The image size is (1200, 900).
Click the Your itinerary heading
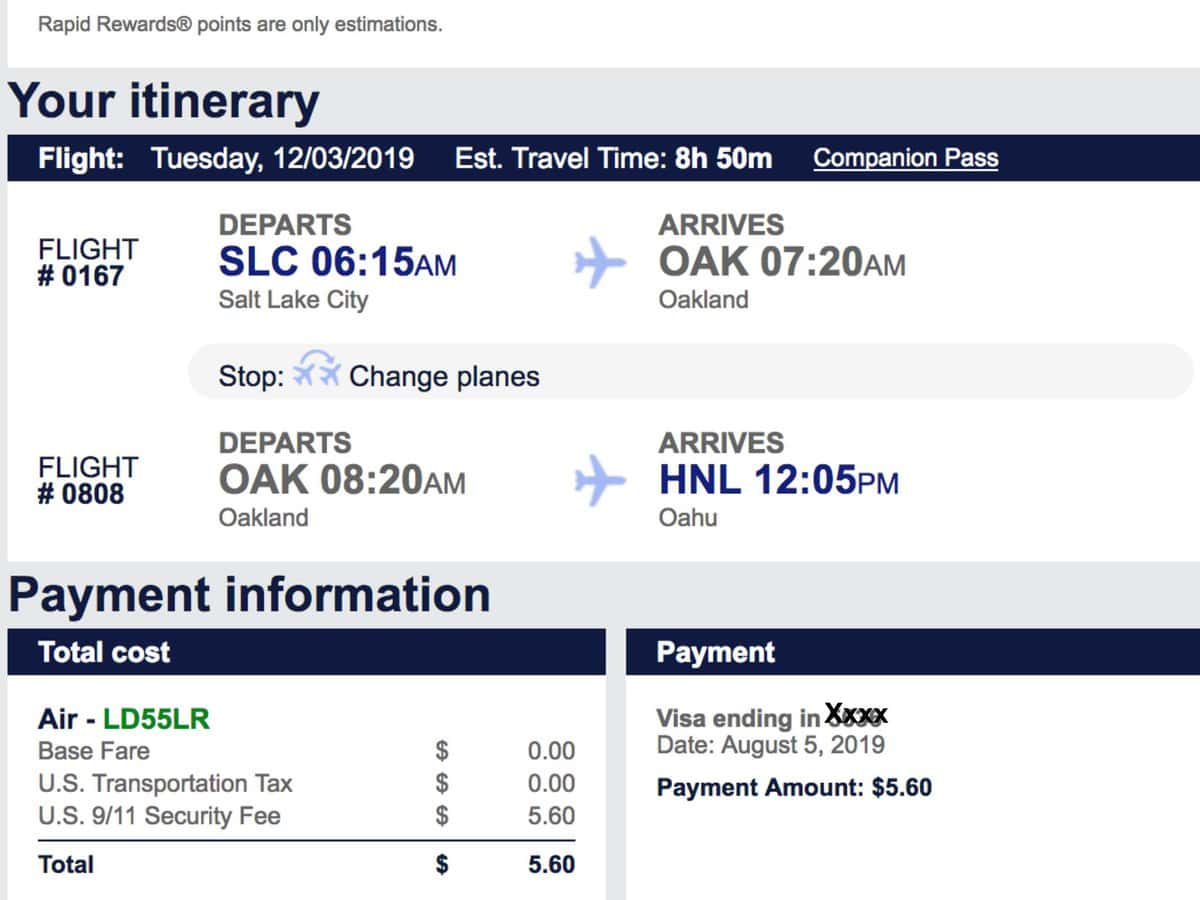tap(164, 101)
